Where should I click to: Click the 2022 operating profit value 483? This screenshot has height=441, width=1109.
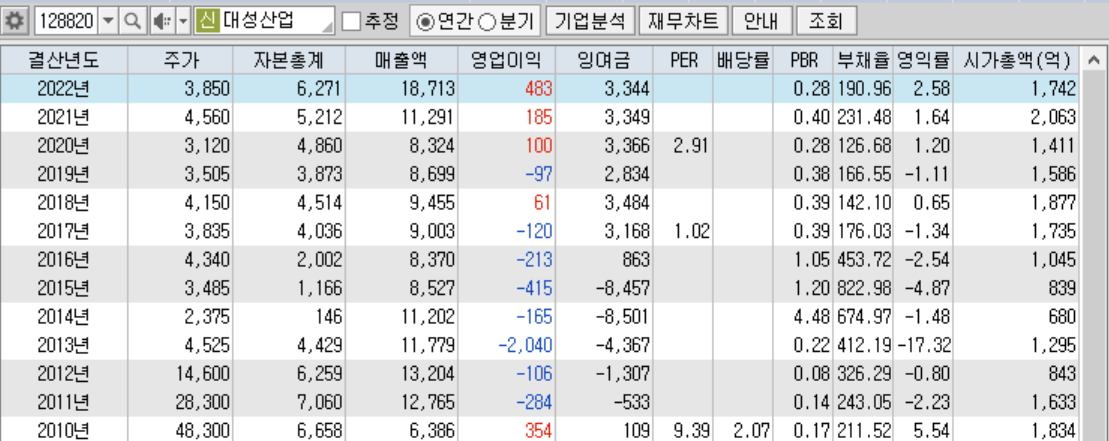[x=538, y=88]
